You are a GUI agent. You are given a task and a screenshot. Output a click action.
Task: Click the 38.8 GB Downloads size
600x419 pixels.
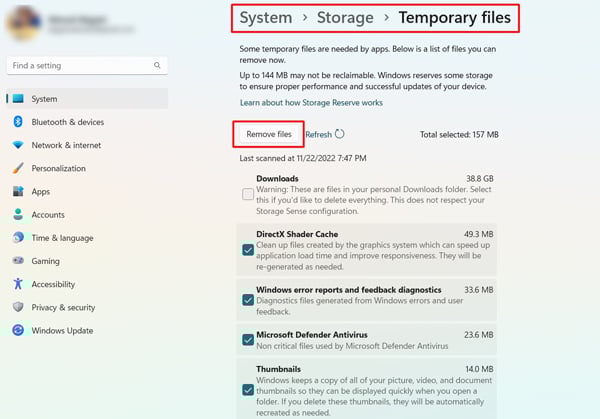coord(479,179)
